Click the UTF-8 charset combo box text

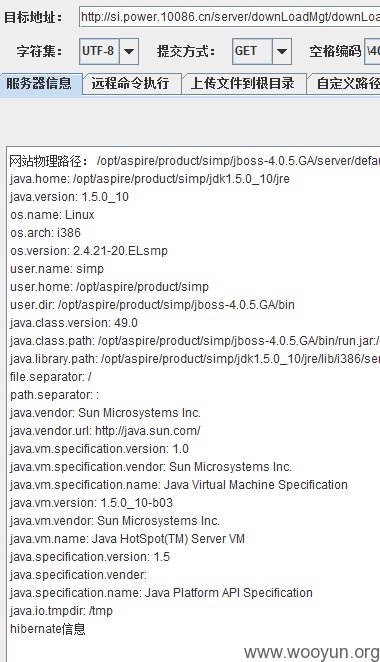tap(99, 52)
